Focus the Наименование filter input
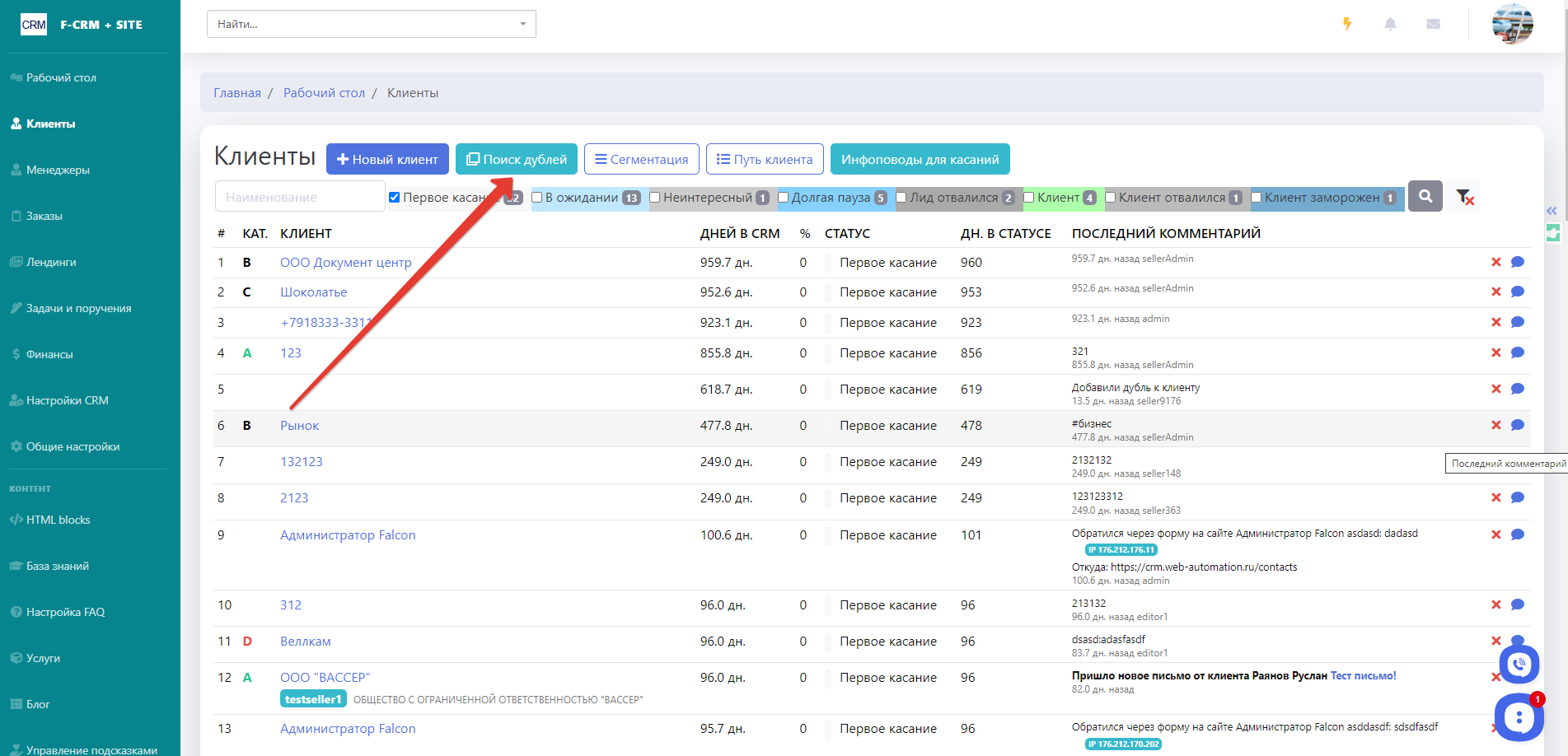1568x756 pixels. tap(300, 197)
